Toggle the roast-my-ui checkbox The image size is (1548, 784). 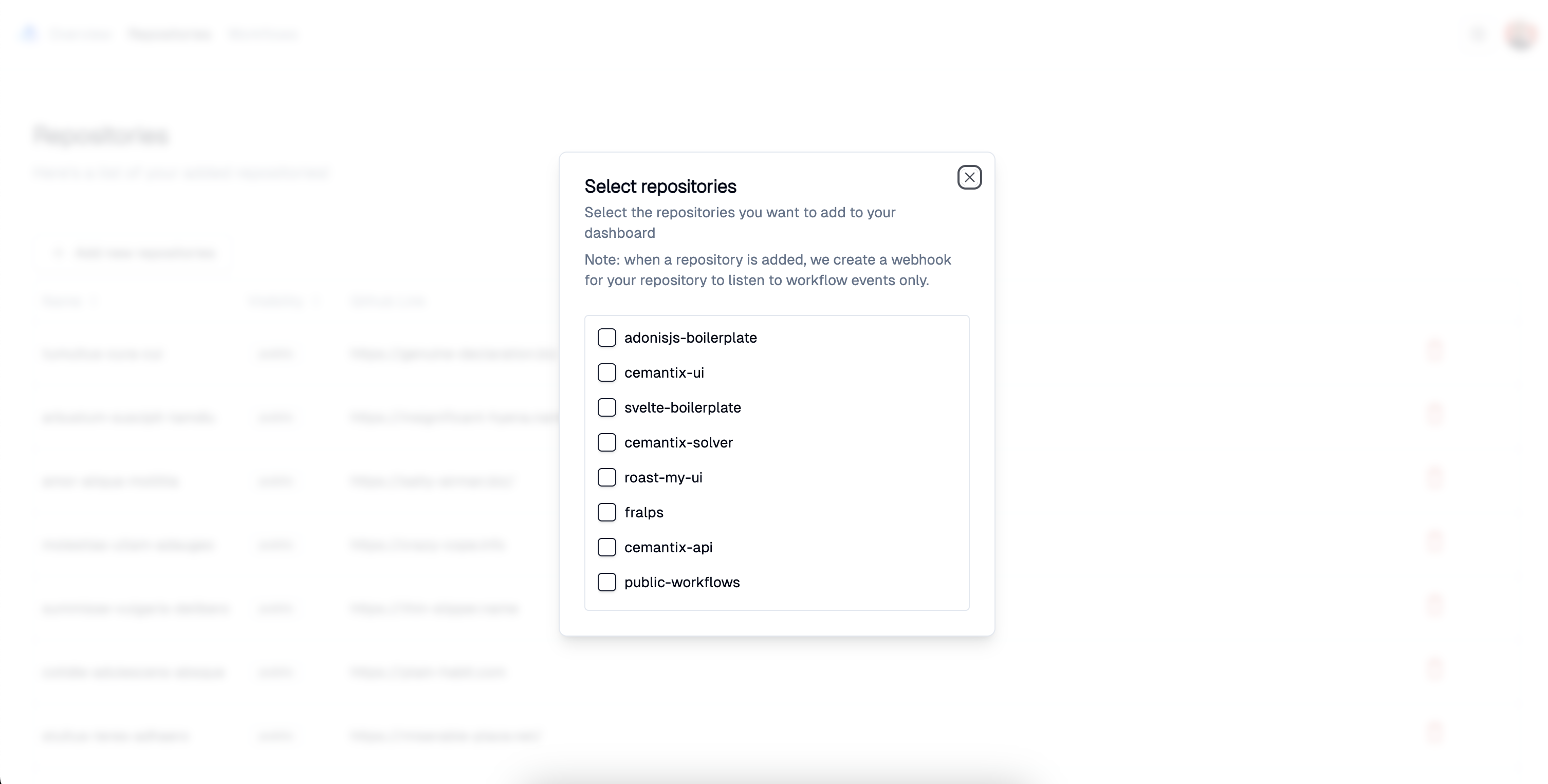[607, 477]
